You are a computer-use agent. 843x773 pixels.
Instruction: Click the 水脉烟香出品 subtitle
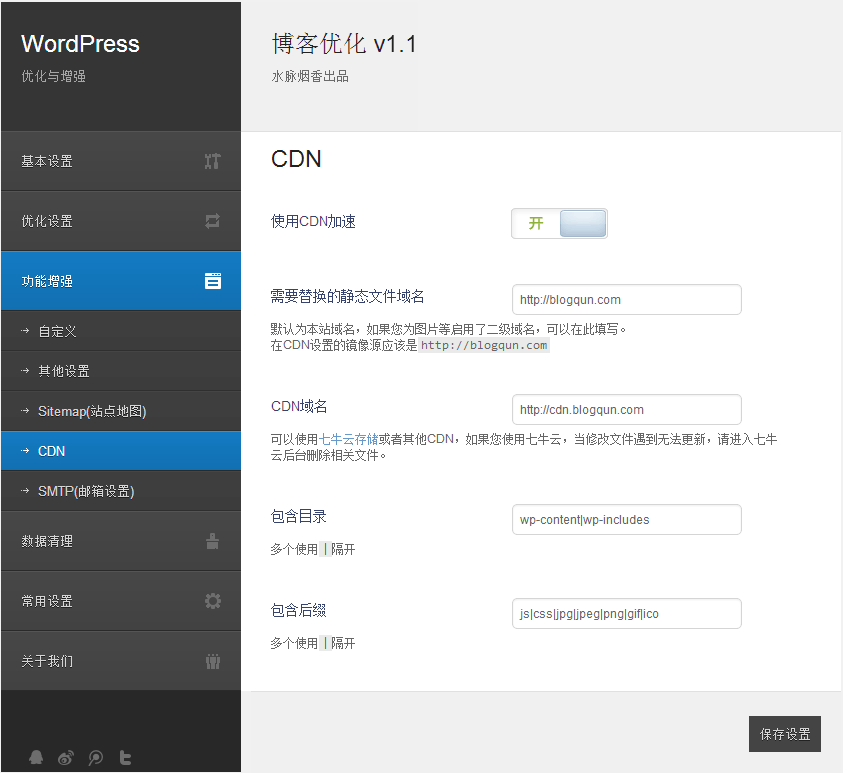(x=310, y=76)
